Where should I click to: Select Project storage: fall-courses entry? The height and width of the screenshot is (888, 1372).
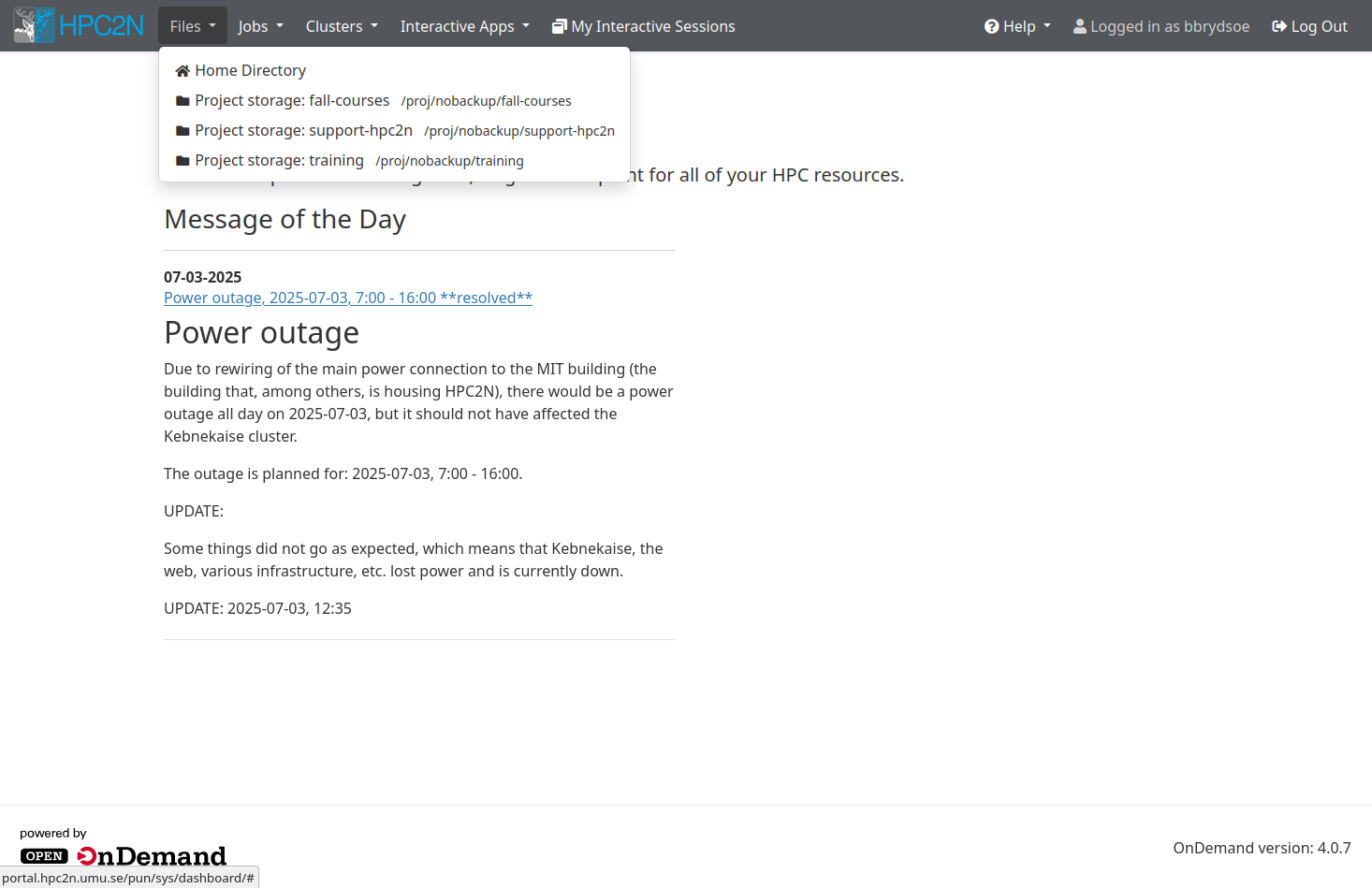tap(394, 100)
